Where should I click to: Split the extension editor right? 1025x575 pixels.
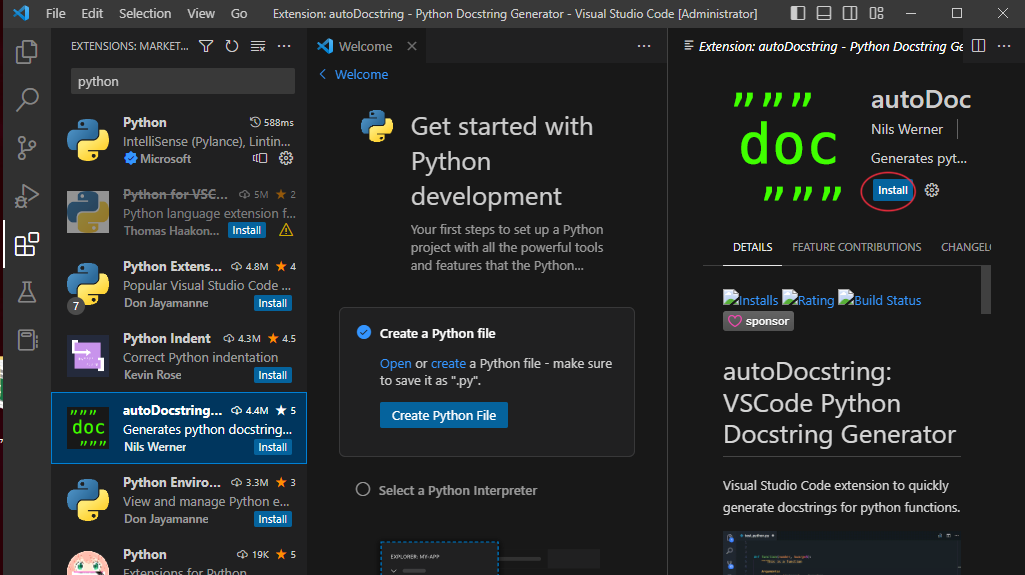pos(979,46)
